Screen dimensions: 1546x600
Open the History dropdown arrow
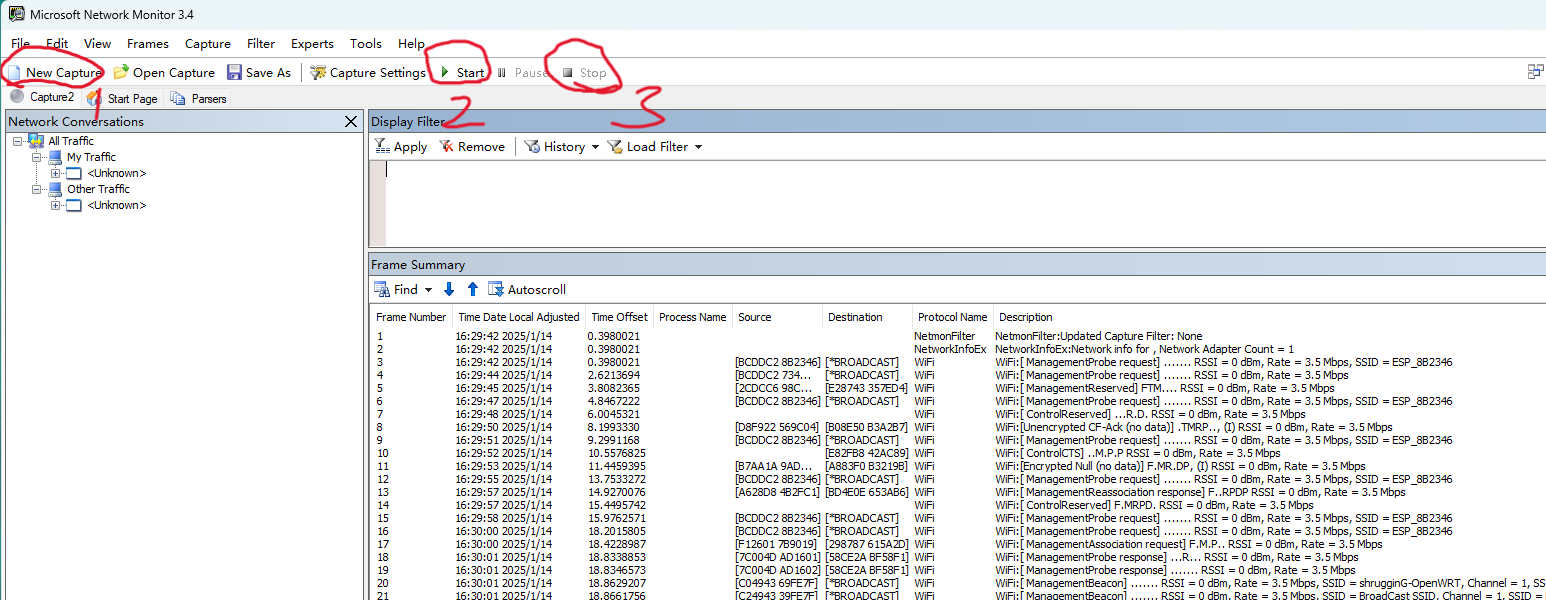(x=595, y=147)
